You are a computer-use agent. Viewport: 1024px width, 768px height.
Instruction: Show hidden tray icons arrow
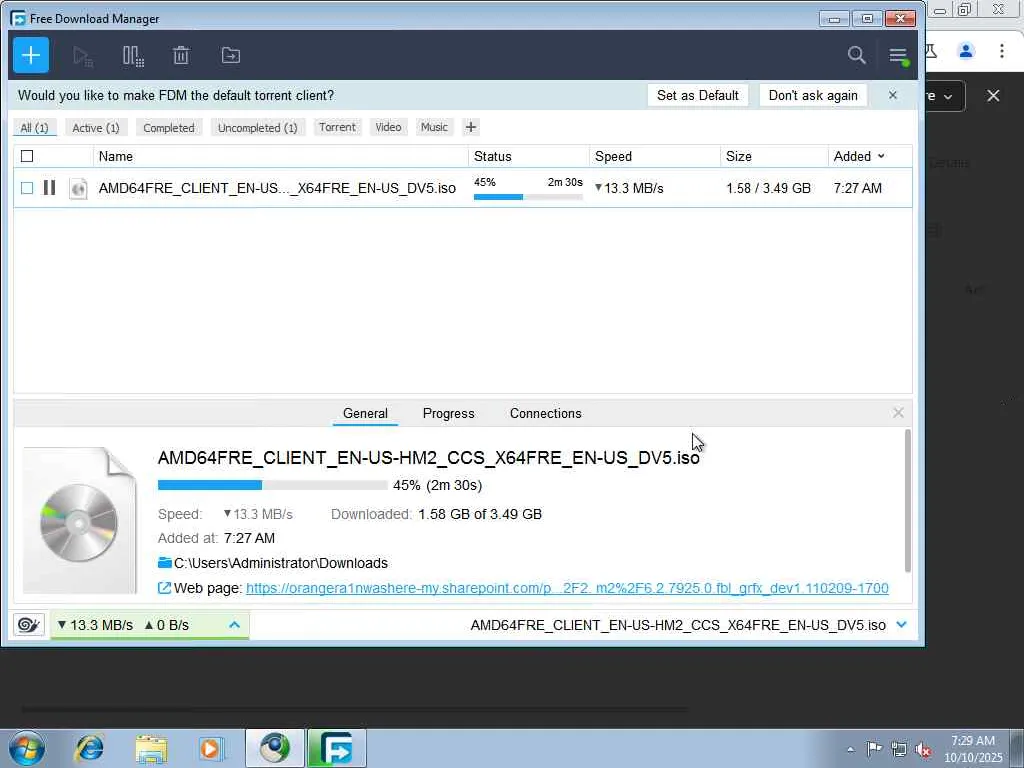pyautogui.click(x=850, y=750)
